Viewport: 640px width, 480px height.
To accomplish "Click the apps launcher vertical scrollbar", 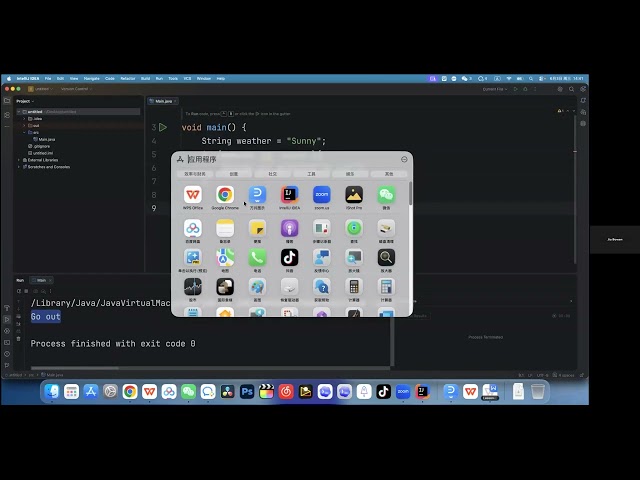I will tap(410, 193).
